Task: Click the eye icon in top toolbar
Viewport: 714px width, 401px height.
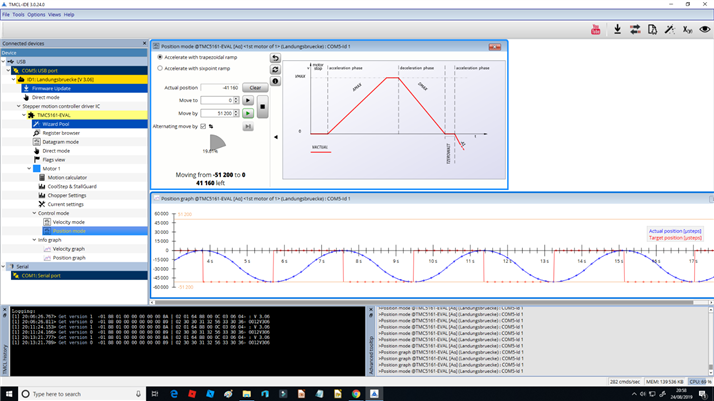Action: pos(705,30)
